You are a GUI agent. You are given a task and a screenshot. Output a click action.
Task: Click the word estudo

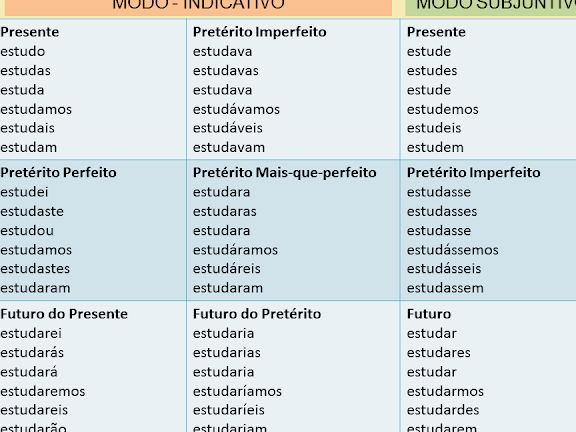point(23,51)
